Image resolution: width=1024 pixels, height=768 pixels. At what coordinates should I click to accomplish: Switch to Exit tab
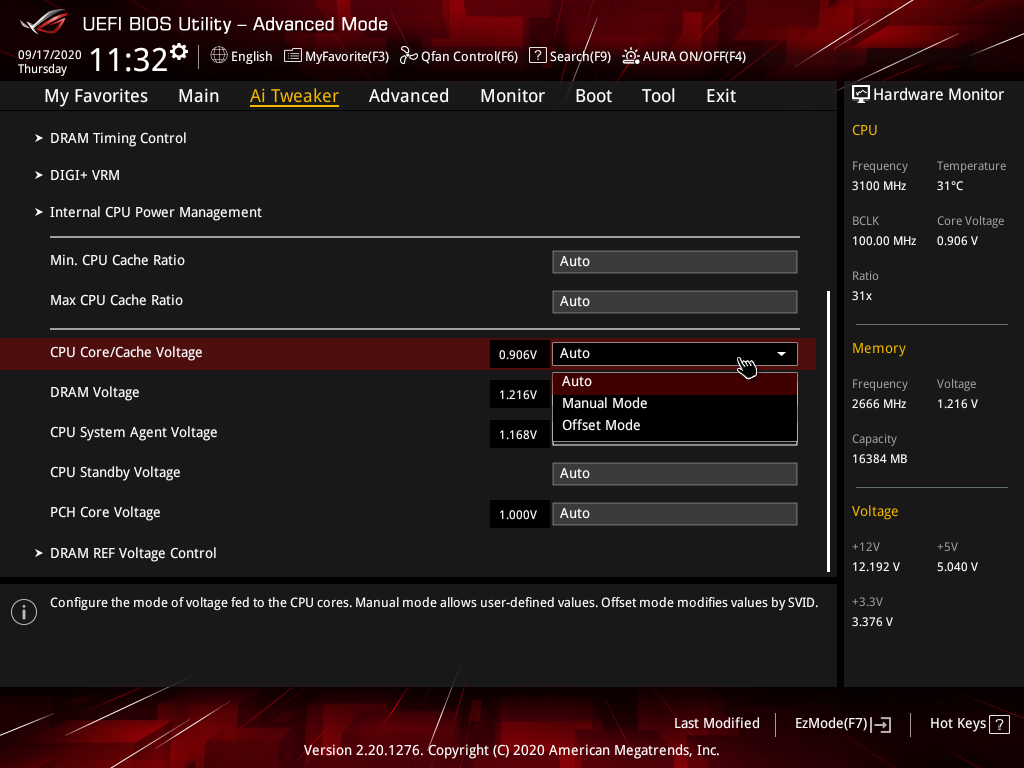pos(721,96)
